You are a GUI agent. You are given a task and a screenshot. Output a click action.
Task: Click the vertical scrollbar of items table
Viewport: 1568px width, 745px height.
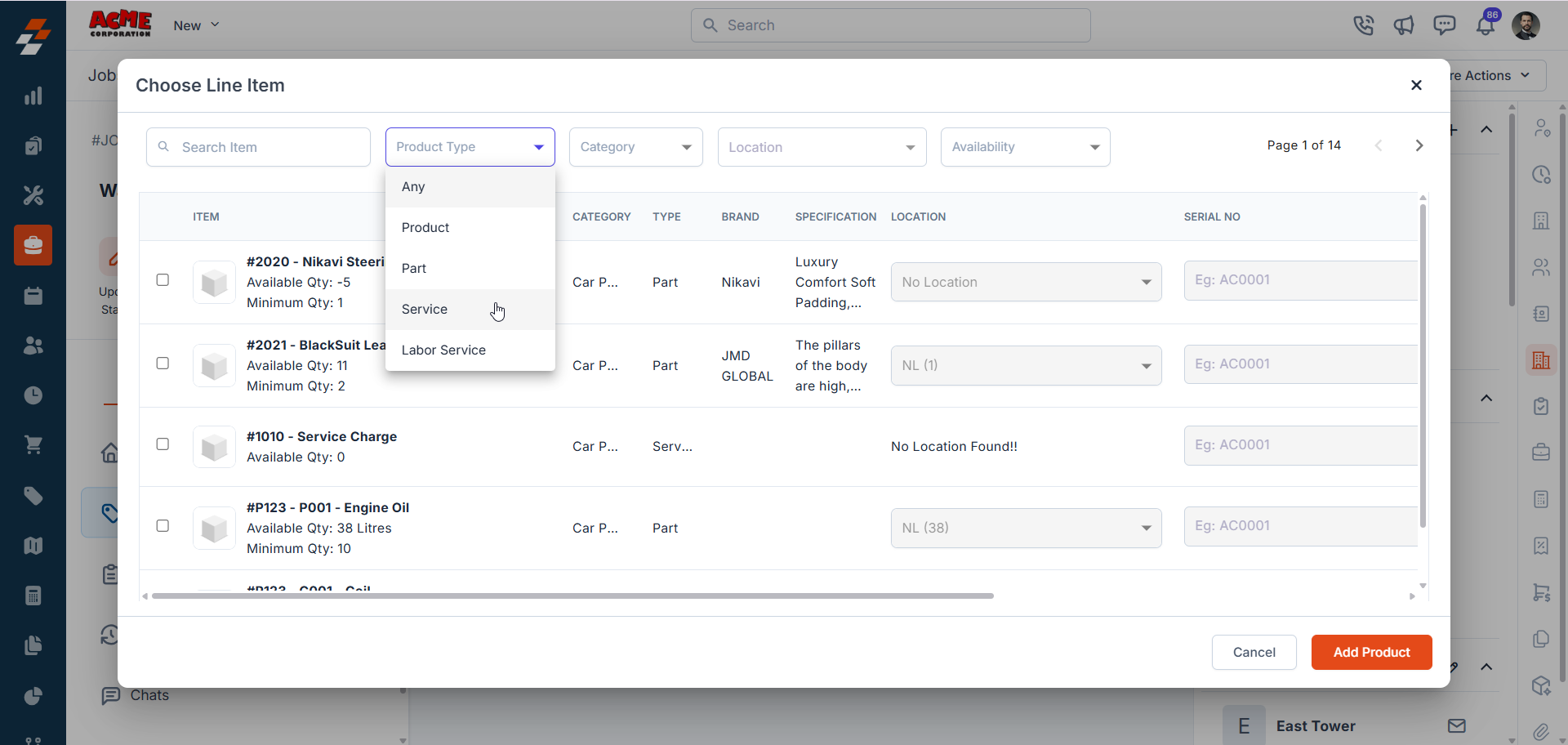pyautogui.click(x=1423, y=365)
